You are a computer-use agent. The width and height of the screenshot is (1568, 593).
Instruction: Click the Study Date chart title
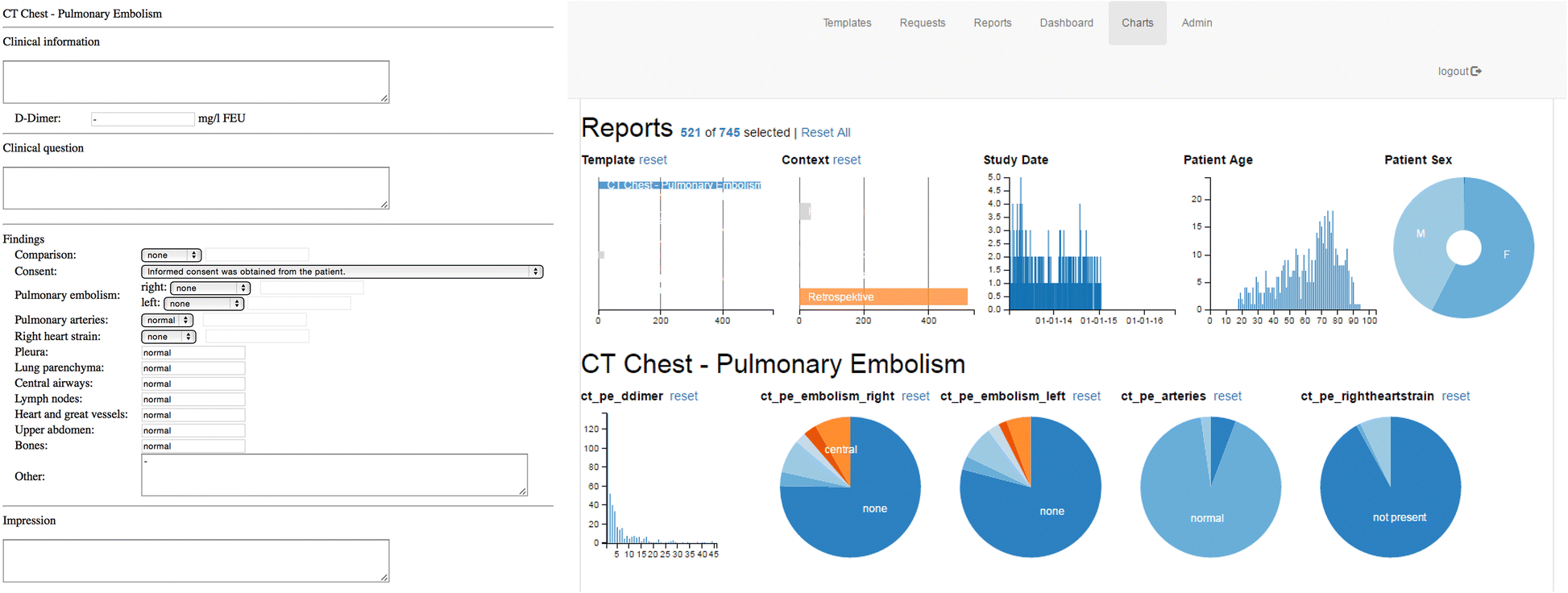coord(1015,160)
